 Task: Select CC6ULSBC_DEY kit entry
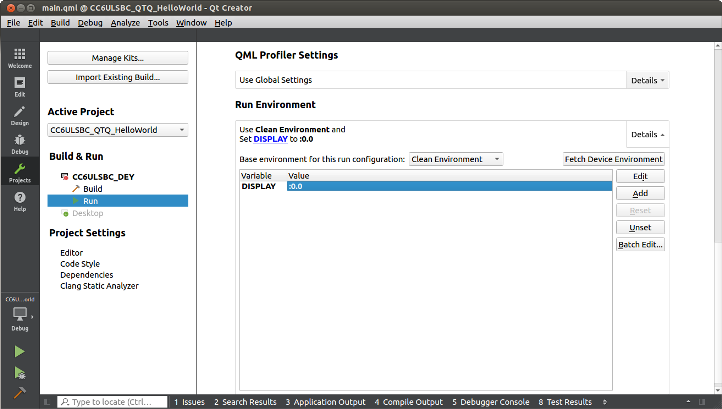[103, 177]
